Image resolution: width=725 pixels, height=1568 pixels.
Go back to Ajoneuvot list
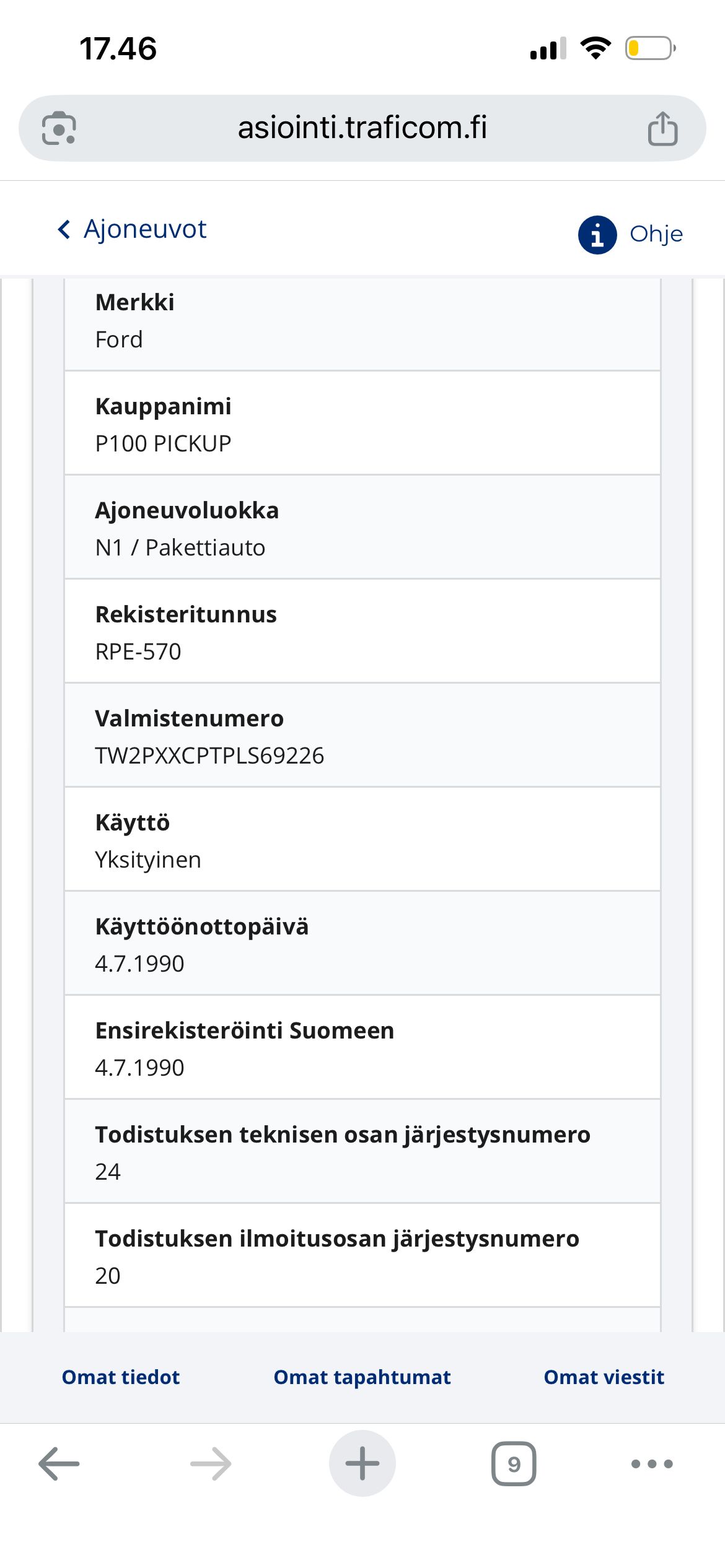tap(144, 229)
